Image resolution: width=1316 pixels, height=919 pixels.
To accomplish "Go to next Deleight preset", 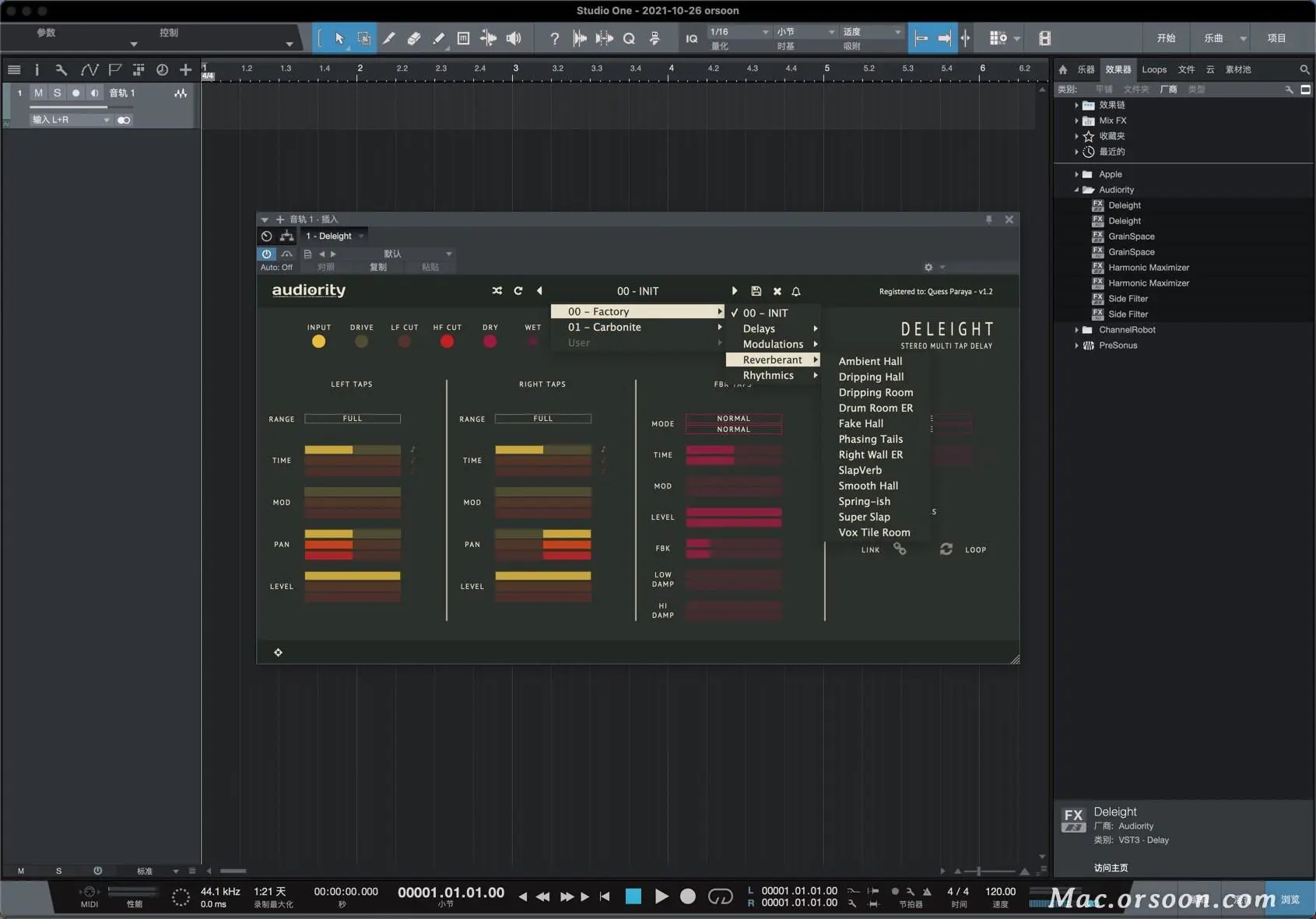I will (x=734, y=291).
